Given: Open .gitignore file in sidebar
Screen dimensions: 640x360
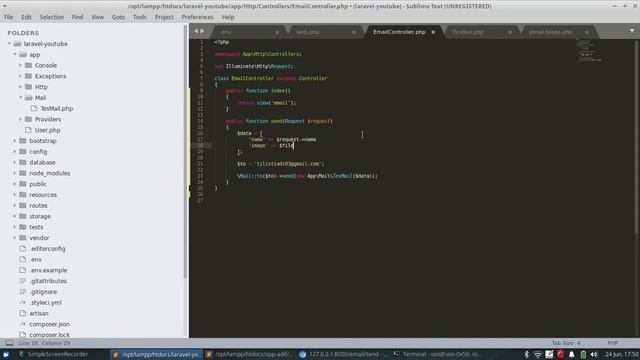Looking at the screenshot, I should coord(43,292).
